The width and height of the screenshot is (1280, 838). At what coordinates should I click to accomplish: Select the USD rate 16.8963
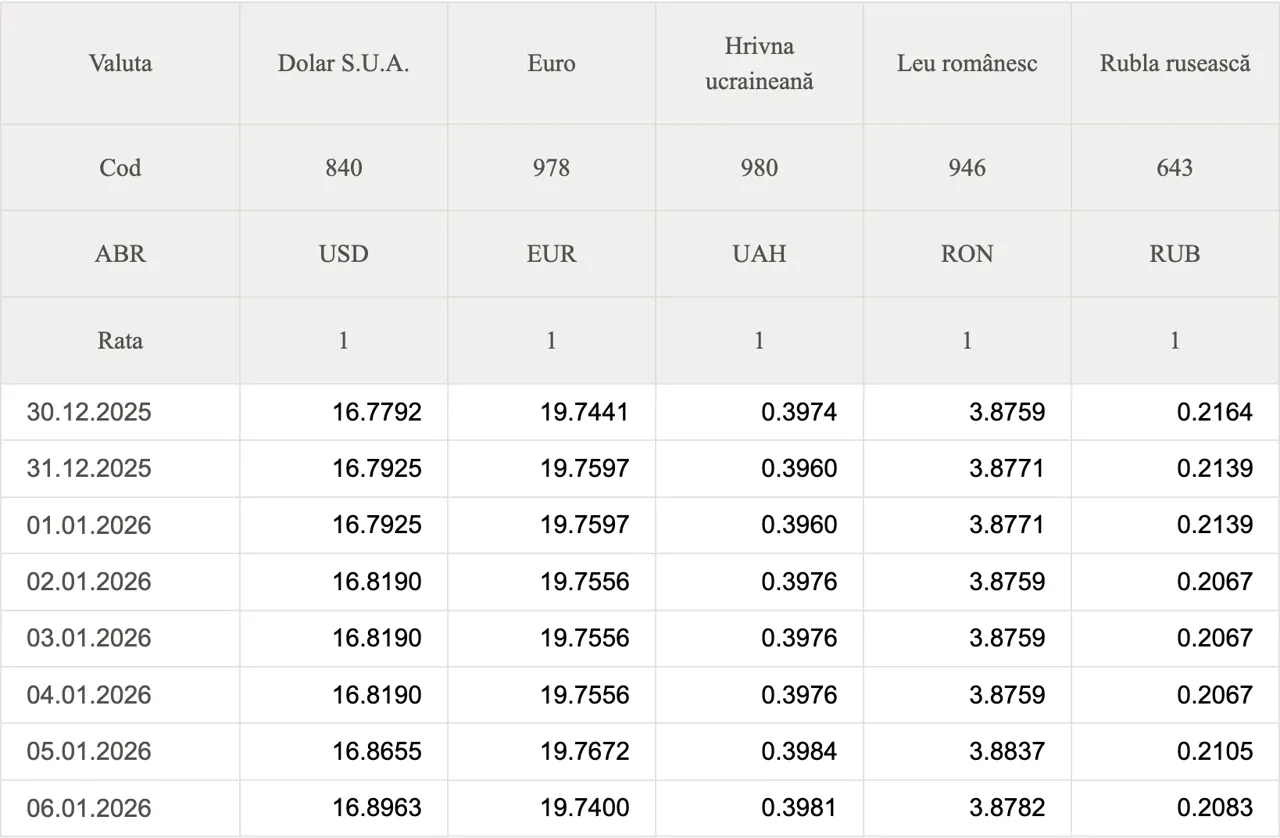click(377, 808)
